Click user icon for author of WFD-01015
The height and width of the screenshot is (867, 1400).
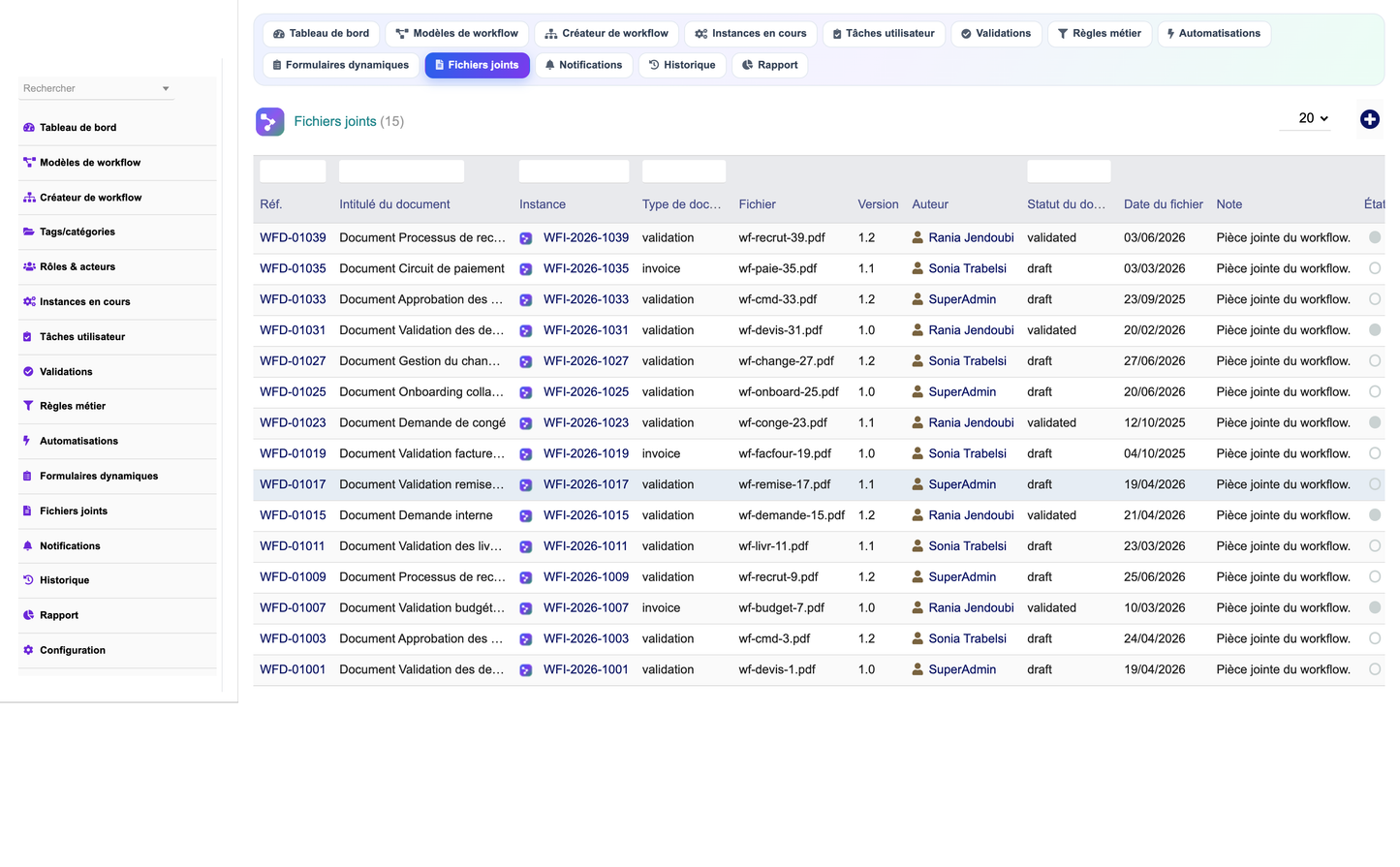pyautogui.click(x=918, y=515)
